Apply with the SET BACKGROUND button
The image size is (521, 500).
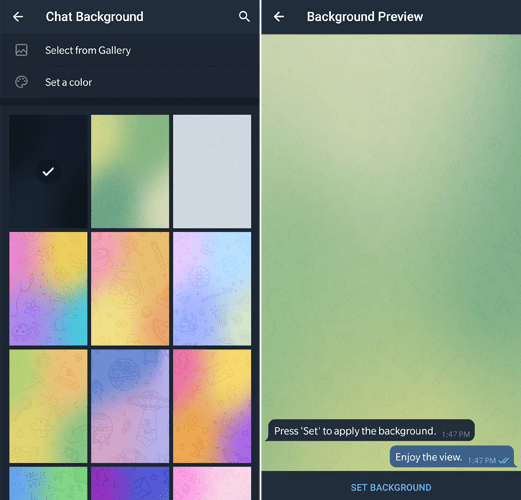391,487
